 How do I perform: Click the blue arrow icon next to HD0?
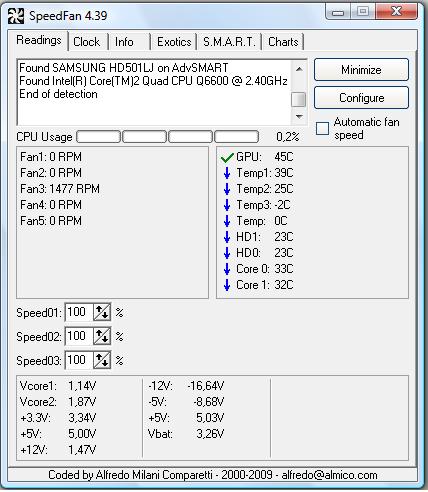click(227, 253)
